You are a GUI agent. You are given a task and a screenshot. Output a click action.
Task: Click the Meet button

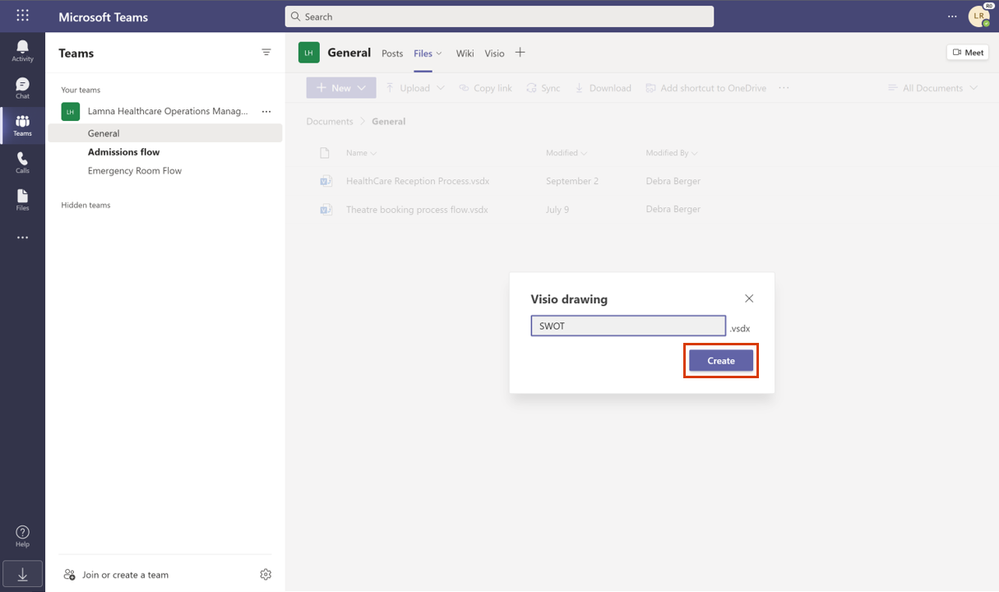[968, 53]
